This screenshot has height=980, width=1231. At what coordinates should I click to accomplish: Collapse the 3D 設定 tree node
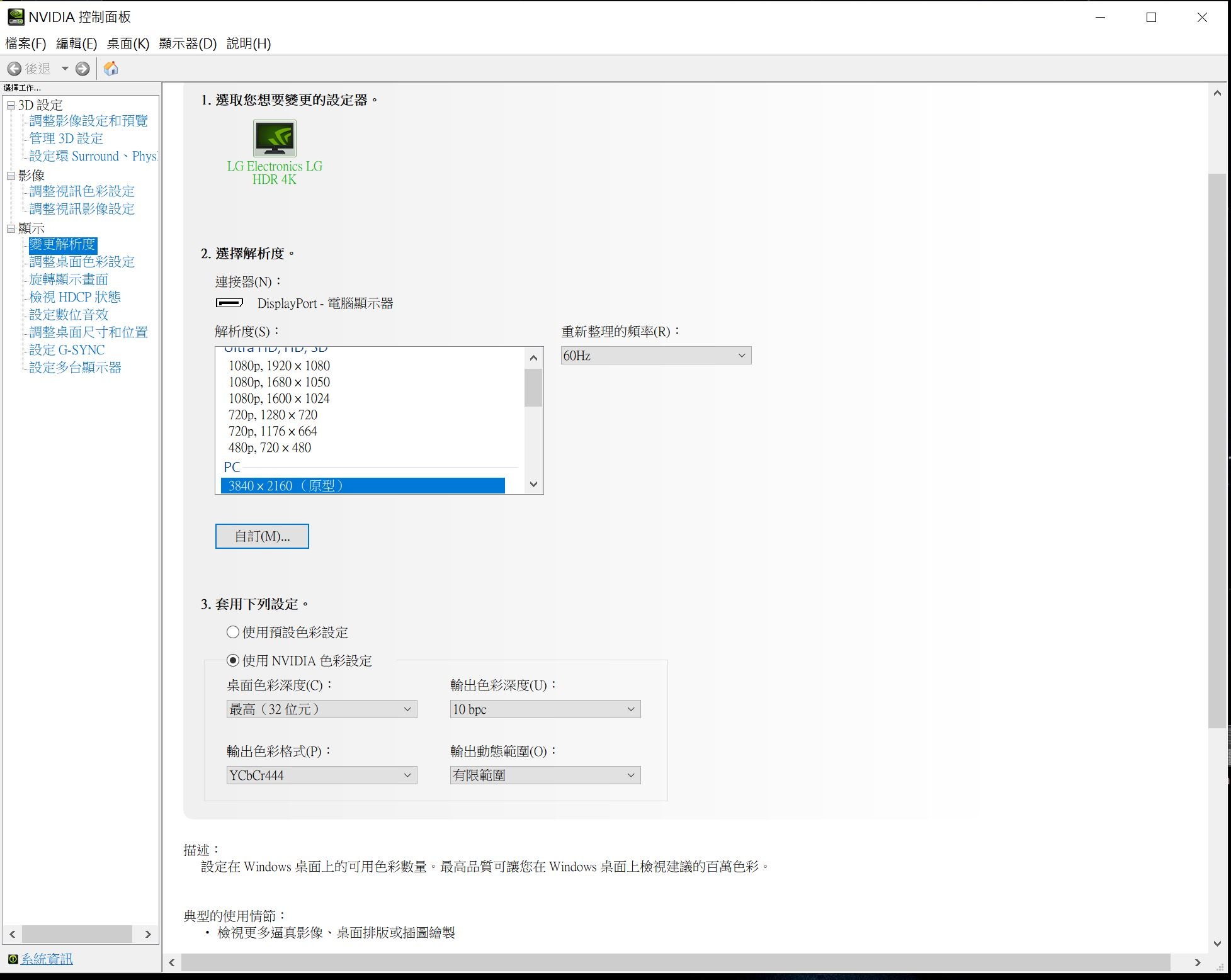point(11,105)
